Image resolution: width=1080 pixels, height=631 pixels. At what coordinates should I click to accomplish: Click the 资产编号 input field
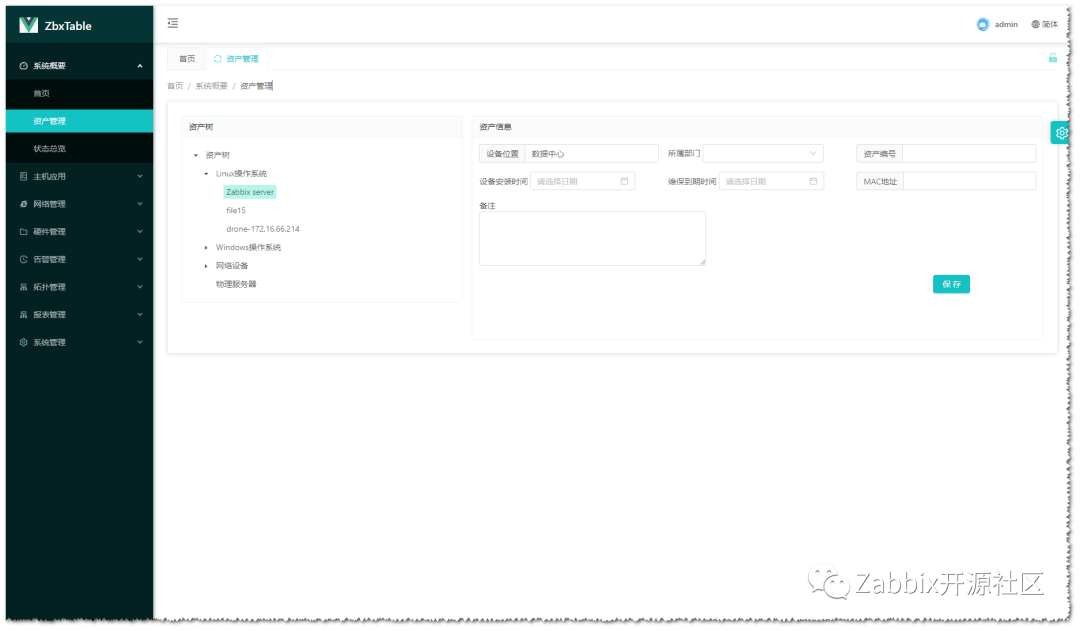click(x=968, y=154)
